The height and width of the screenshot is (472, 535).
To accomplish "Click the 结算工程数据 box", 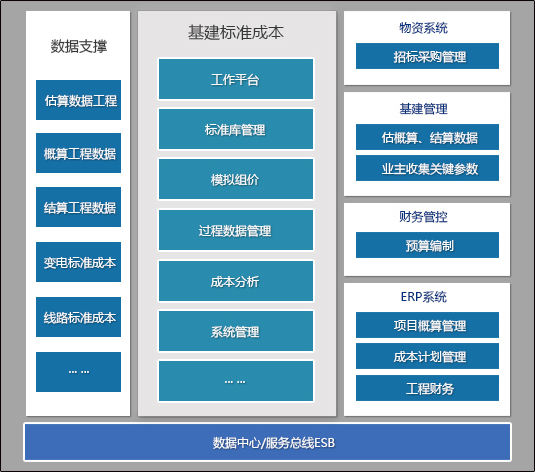I will click(78, 207).
